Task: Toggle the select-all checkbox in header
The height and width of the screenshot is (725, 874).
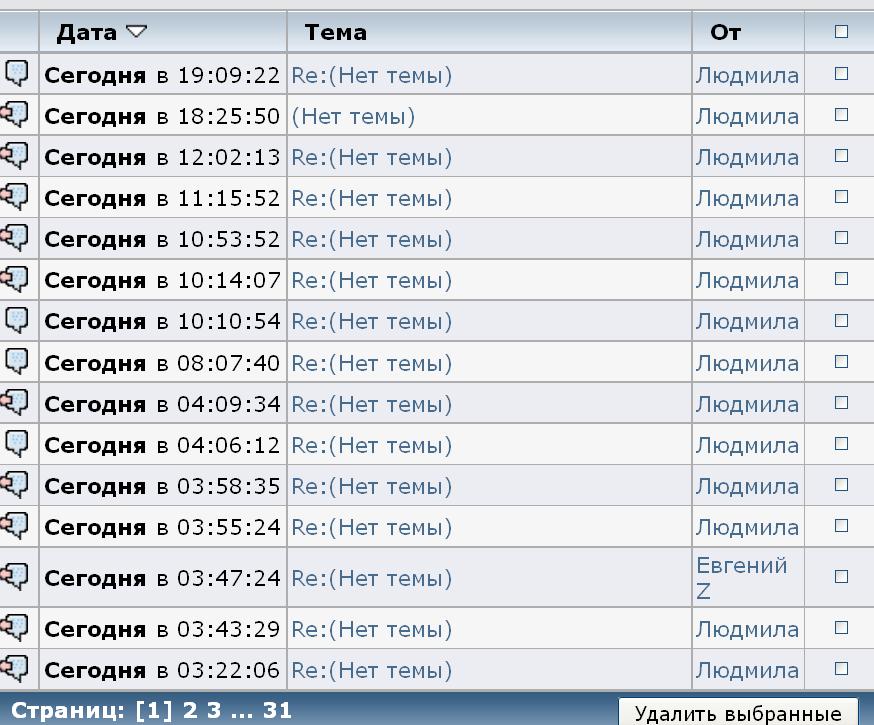Action: point(841,32)
